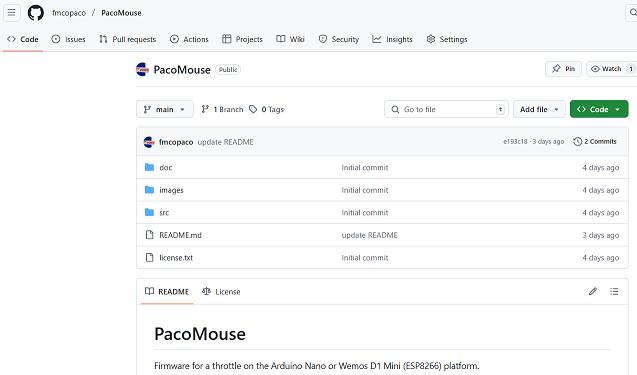Open the Pull requests tab
The width and height of the screenshot is (637, 375).
point(128,39)
